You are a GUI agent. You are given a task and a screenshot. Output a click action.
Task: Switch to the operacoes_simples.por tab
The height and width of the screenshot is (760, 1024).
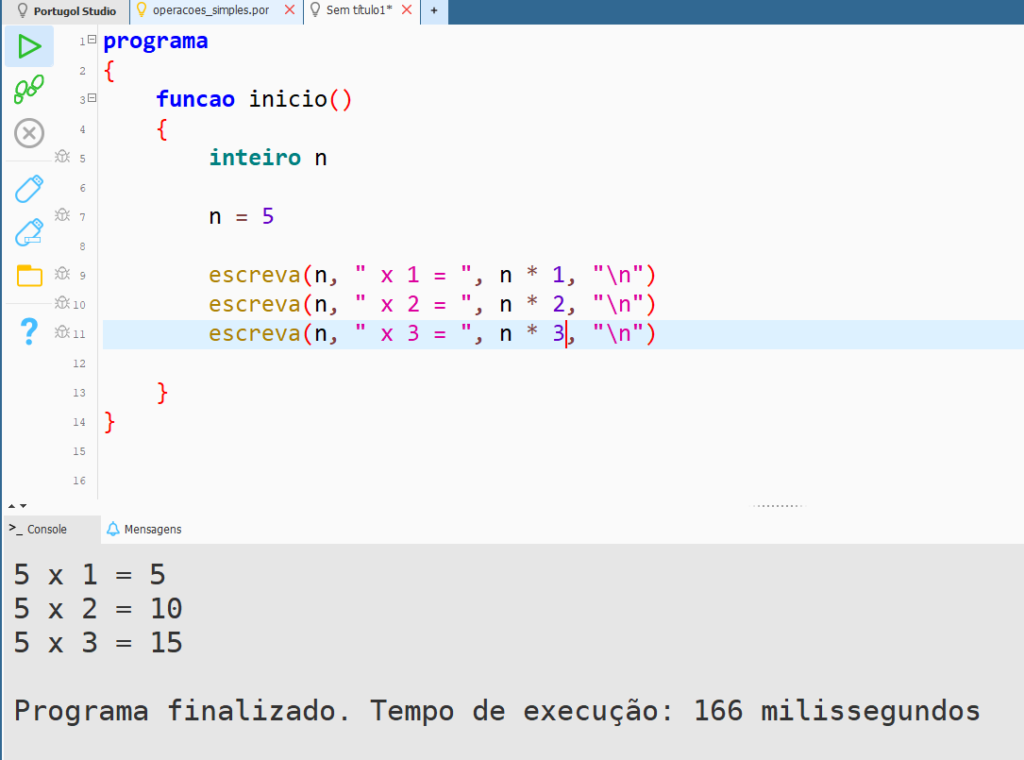pyautogui.click(x=210, y=10)
